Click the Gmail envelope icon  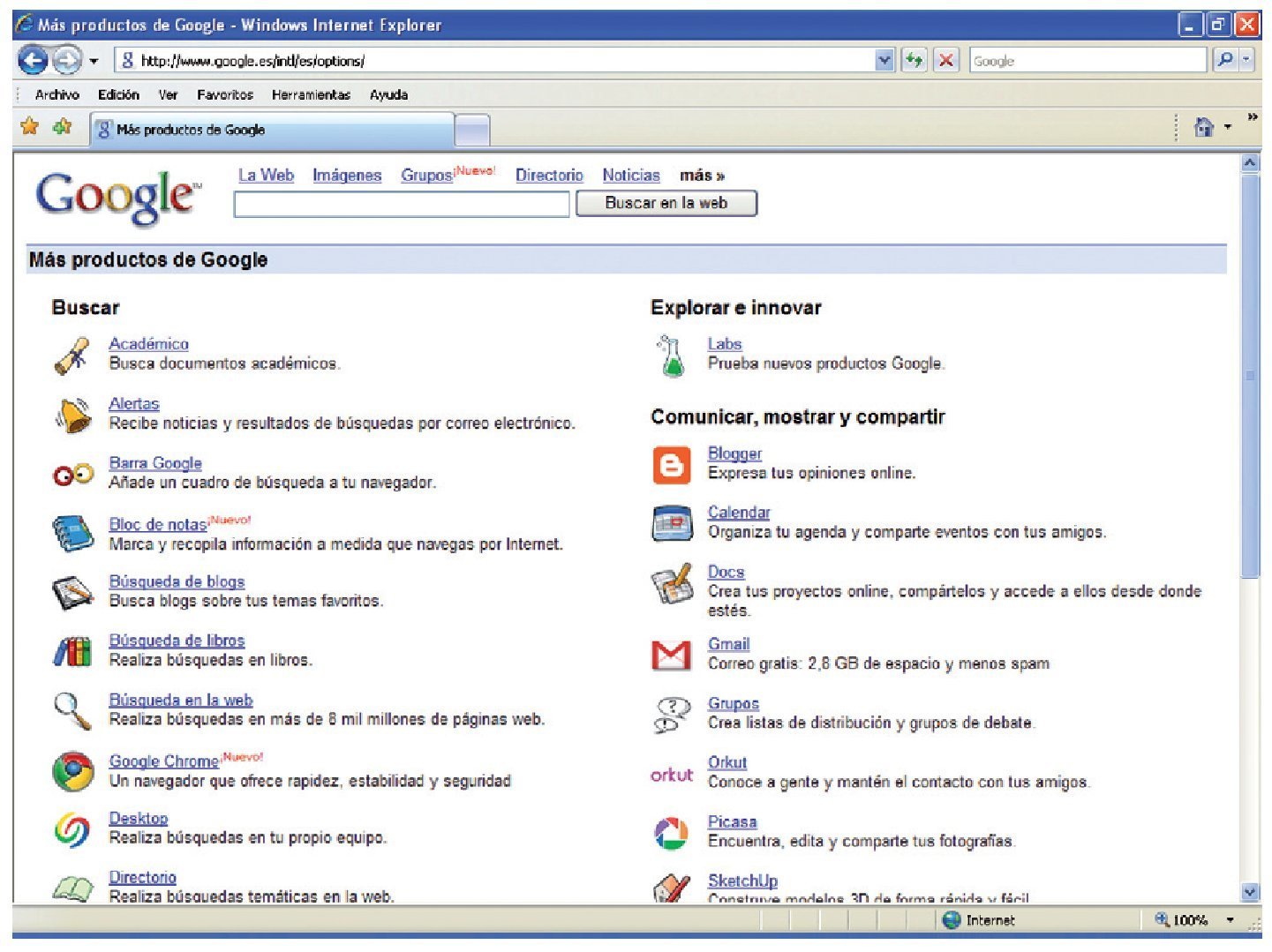[671, 655]
